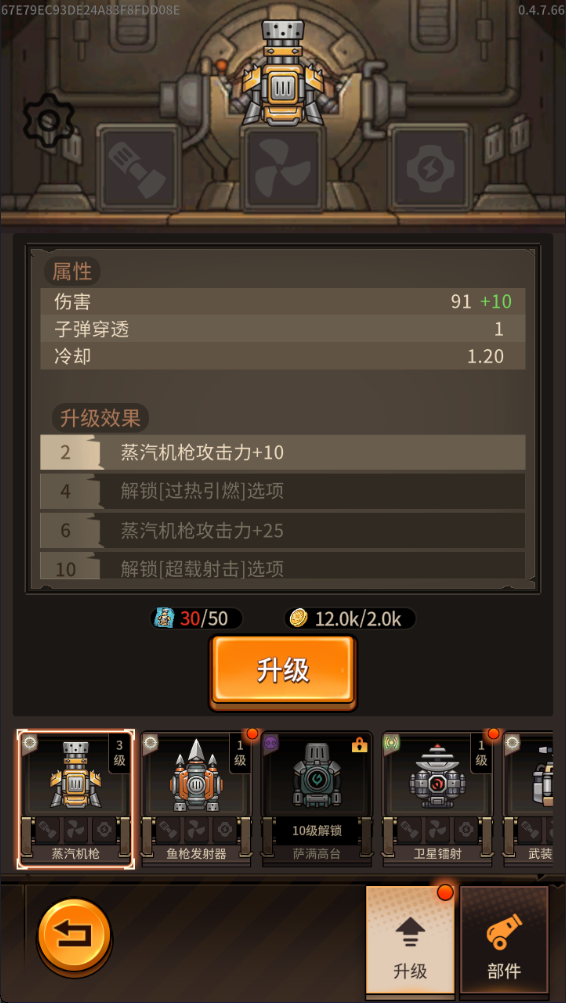Tap the gold coin cost icon
This screenshot has height=1003, width=566.
point(298,618)
